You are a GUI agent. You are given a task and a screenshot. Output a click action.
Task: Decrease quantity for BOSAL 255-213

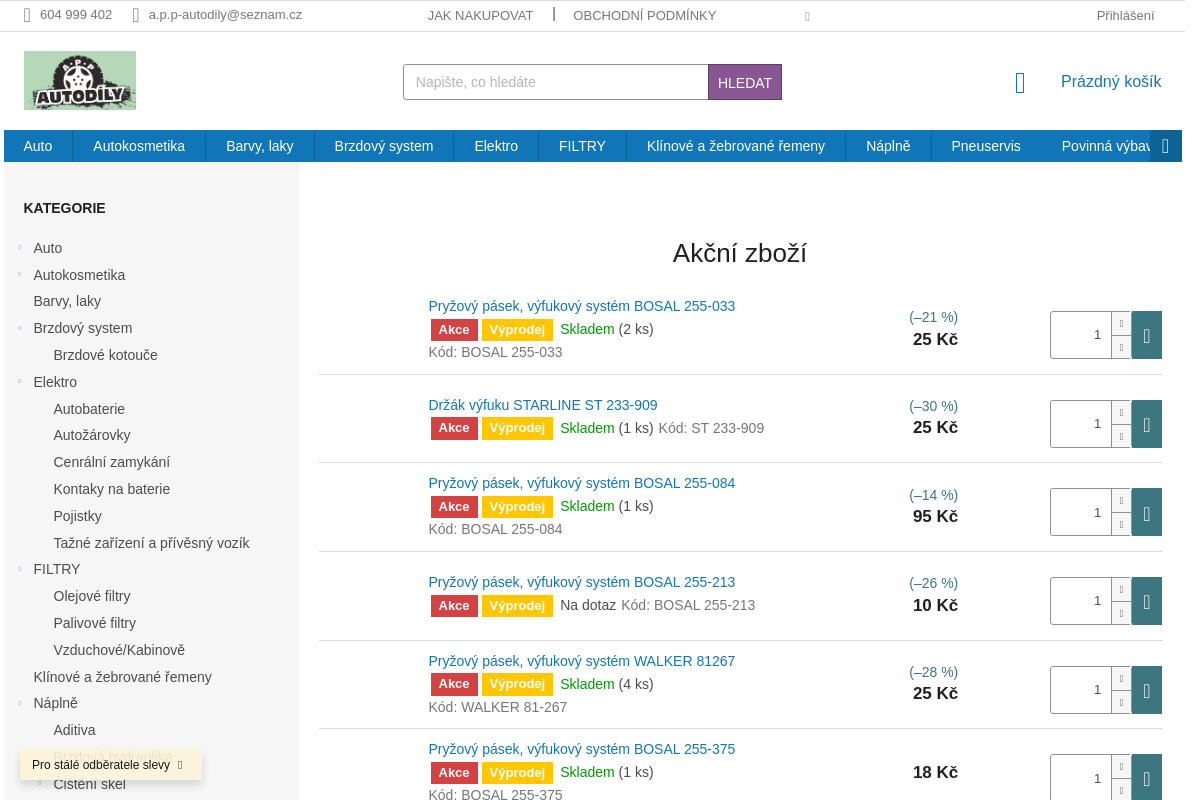point(1121,613)
